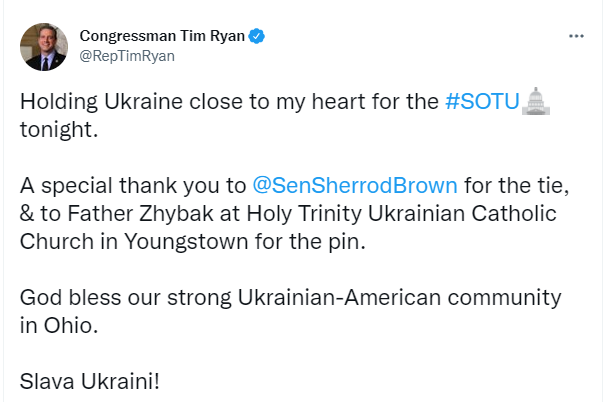Open the tweet's three-dot more options menu
The width and height of the screenshot is (605, 402).
click(x=576, y=37)
